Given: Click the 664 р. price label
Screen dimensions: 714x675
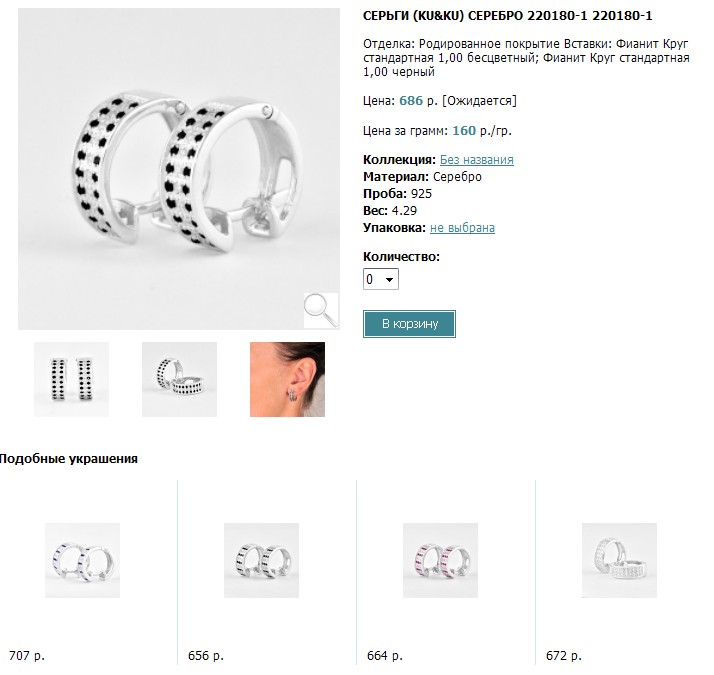Looking at the screenshot, I should pos(385,656).
